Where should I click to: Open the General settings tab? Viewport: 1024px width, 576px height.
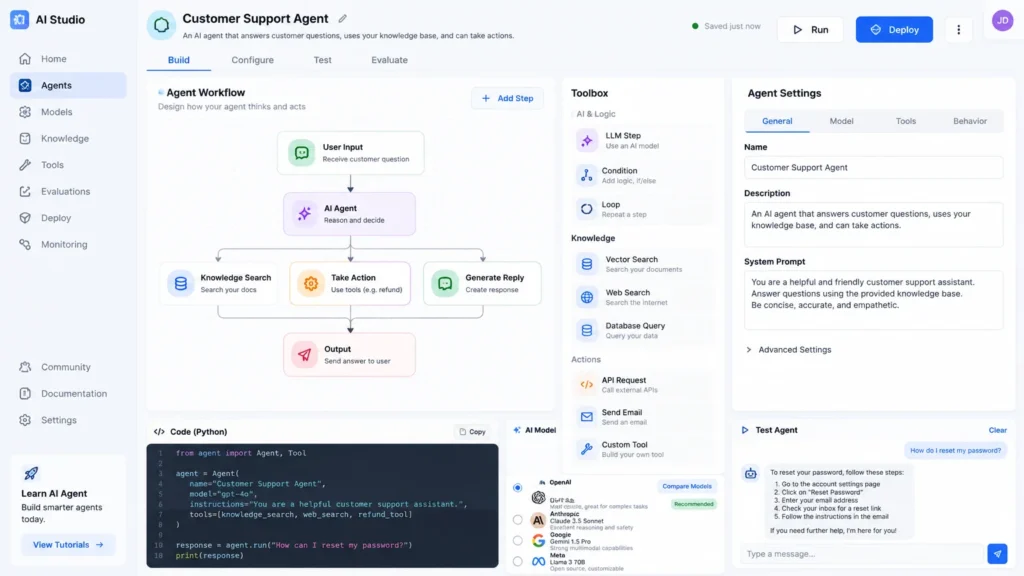[x=777, y=121]
